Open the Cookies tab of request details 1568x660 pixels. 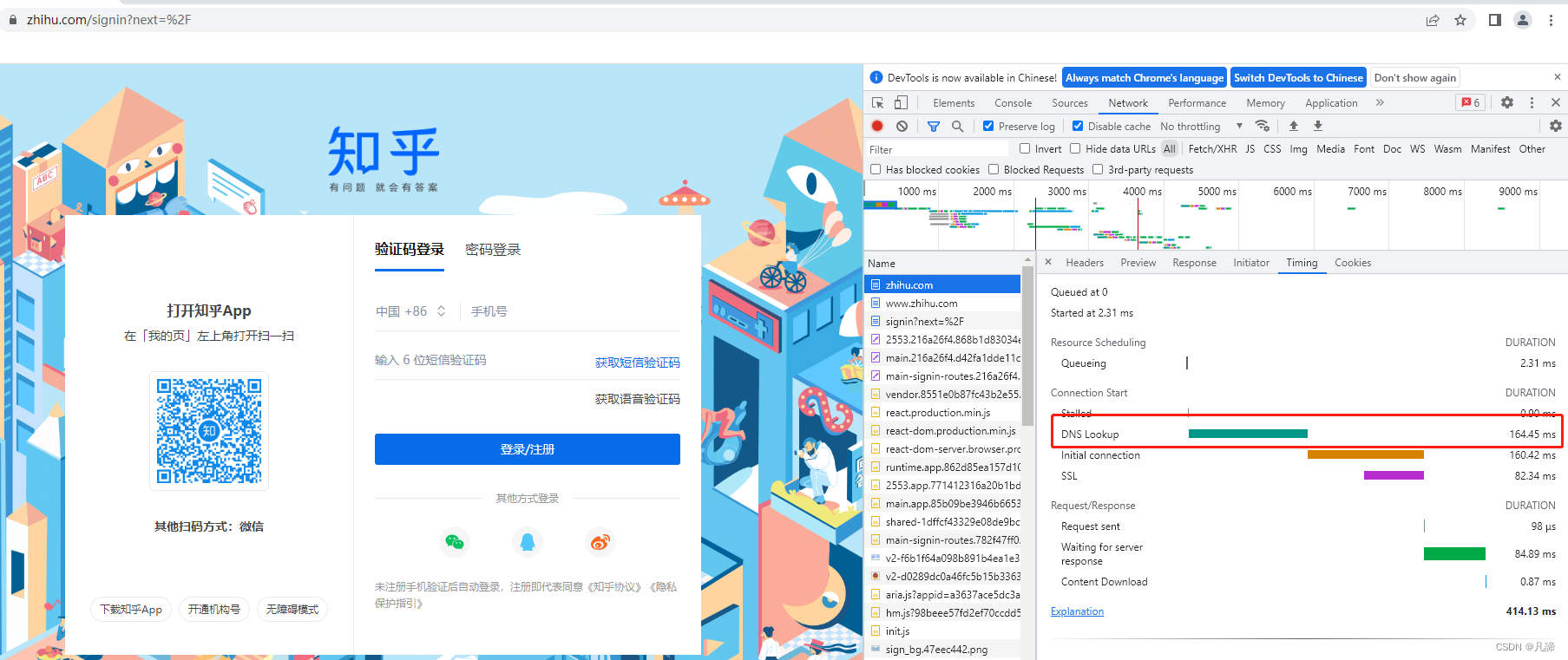pos(1353,262)
